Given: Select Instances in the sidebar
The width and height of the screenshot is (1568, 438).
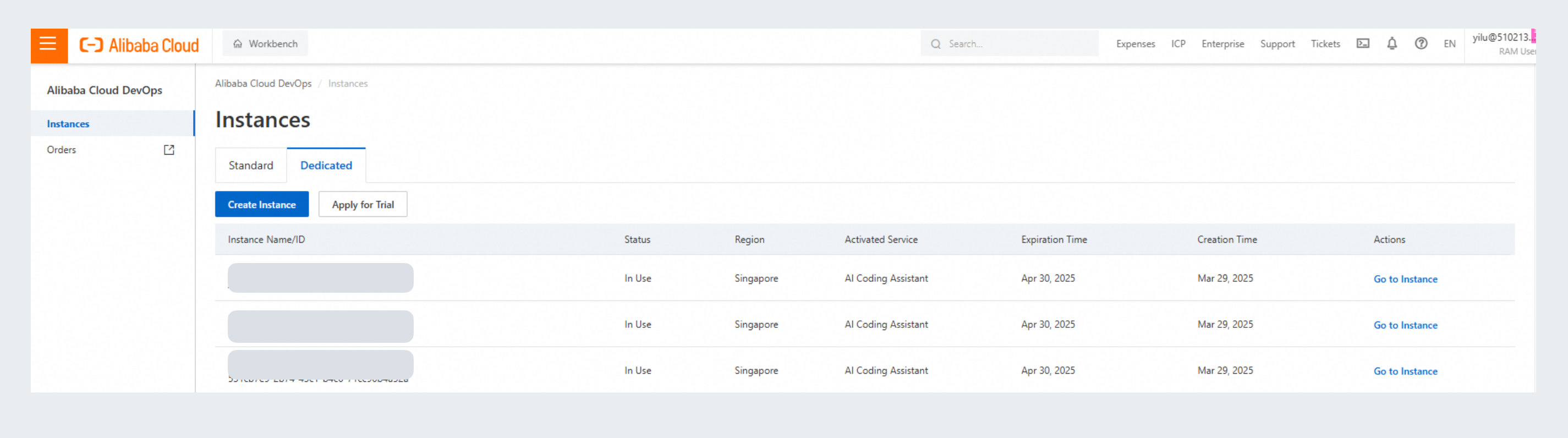Looking at the screenshot, I should [68, 124].
